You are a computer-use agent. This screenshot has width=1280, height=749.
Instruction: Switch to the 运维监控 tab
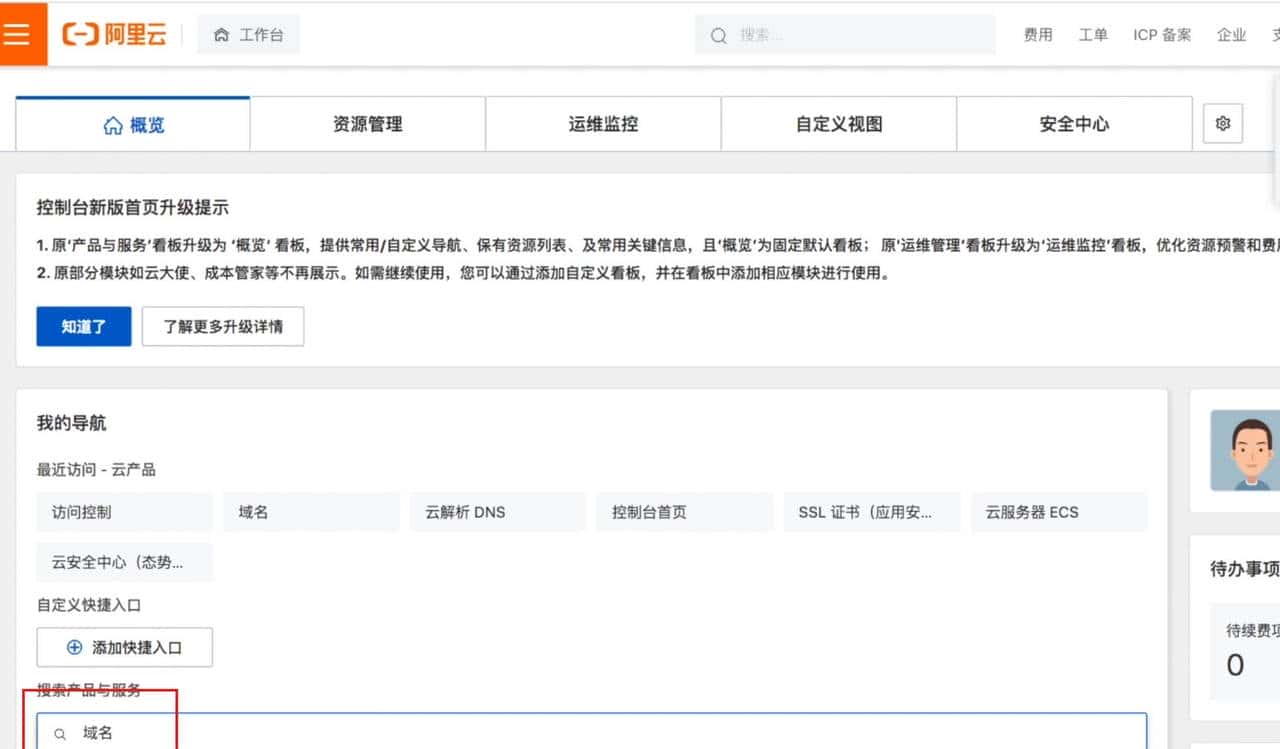point(602,123)
